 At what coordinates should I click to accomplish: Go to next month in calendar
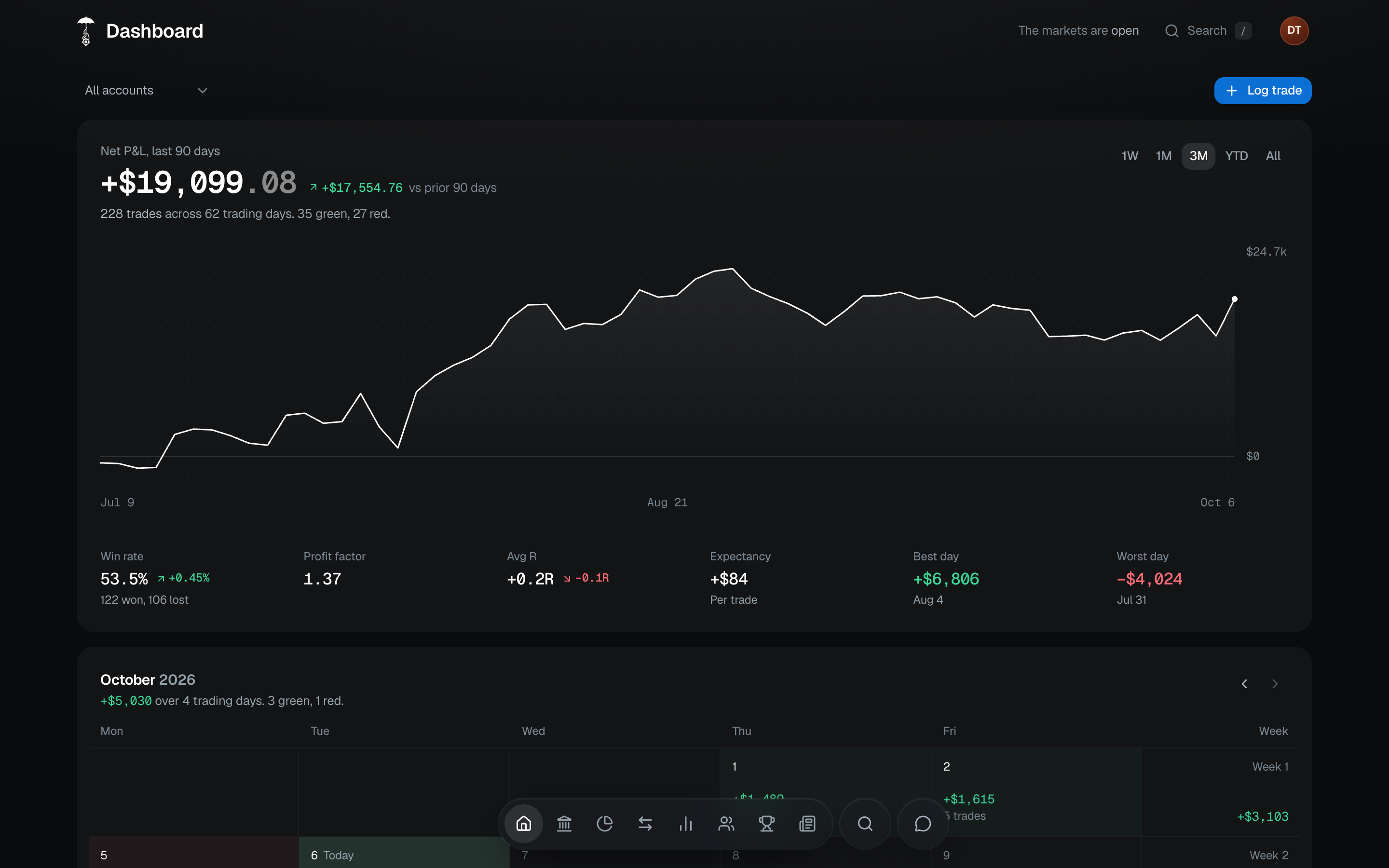point(1275,684)
